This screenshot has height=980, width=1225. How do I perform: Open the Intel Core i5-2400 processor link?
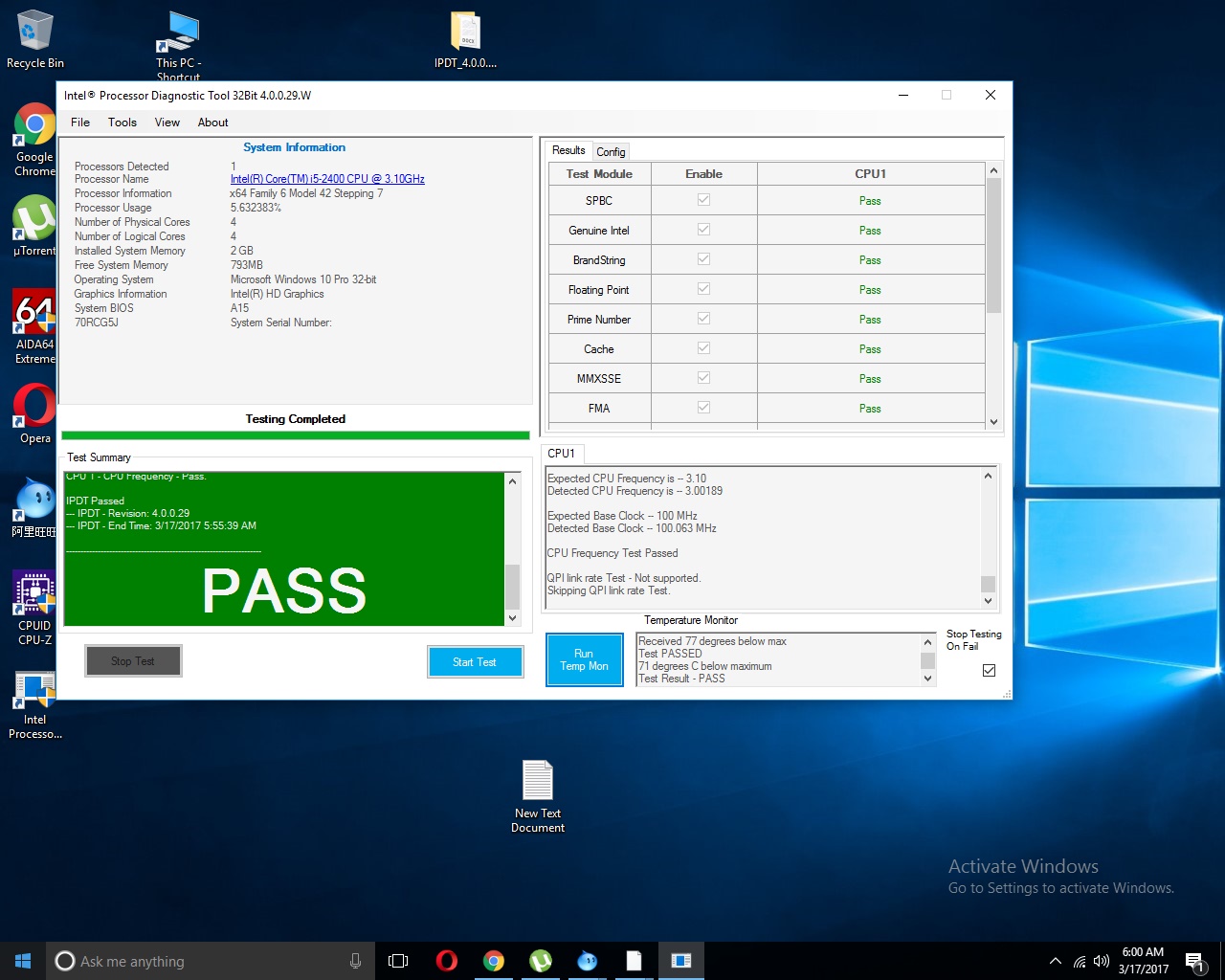[x=327, y=179]
